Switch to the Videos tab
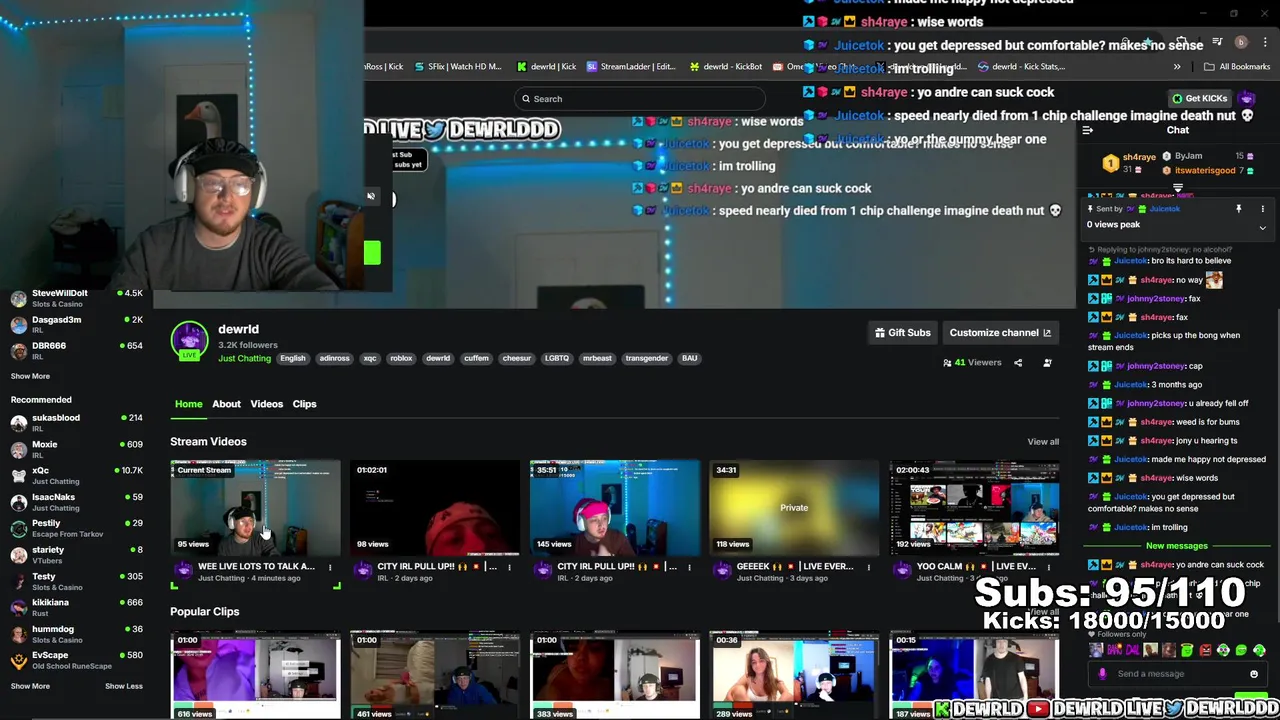Image resolution: width=1280 pixels, height=720 pixels. 266,404
